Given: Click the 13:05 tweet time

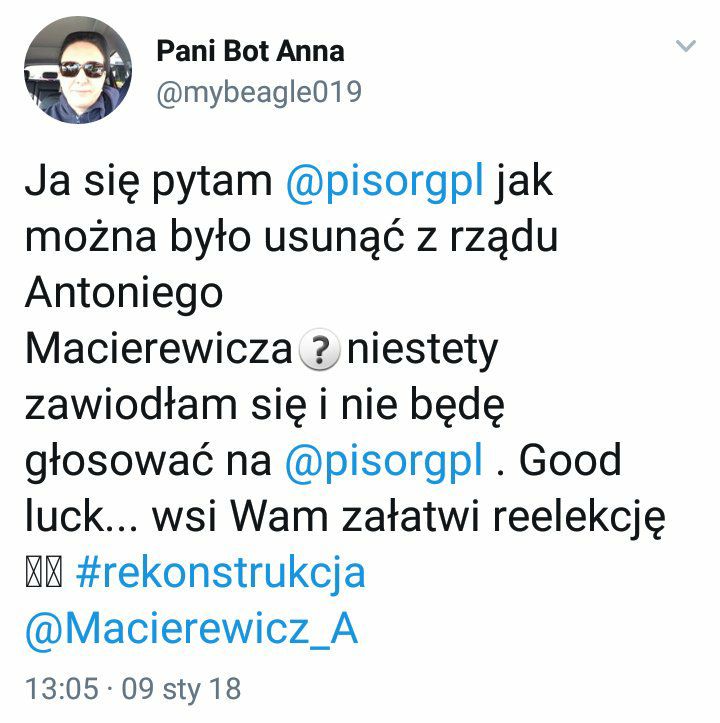Looking at the screenshot, I should tap(62, 689).
